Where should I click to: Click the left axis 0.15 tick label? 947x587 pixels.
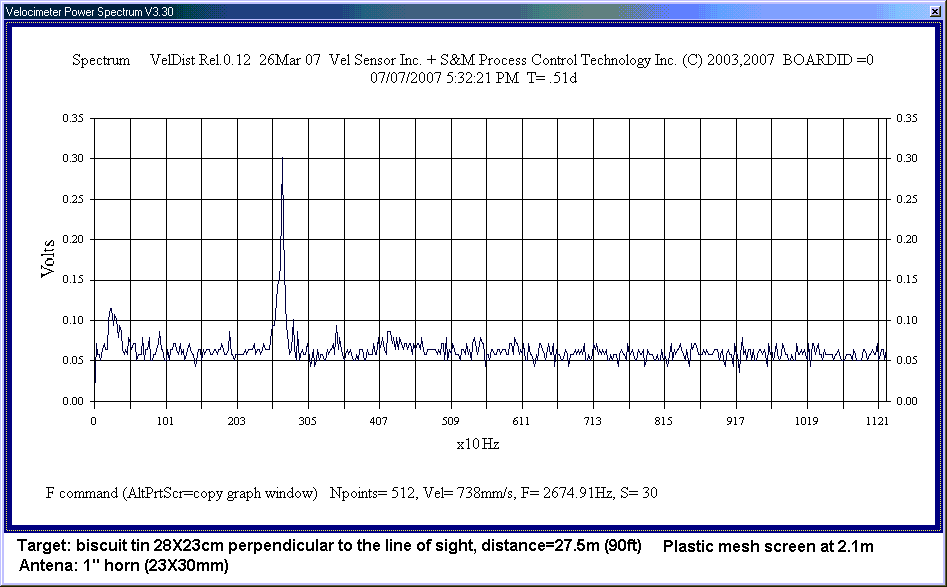click(x=73, y=280)
